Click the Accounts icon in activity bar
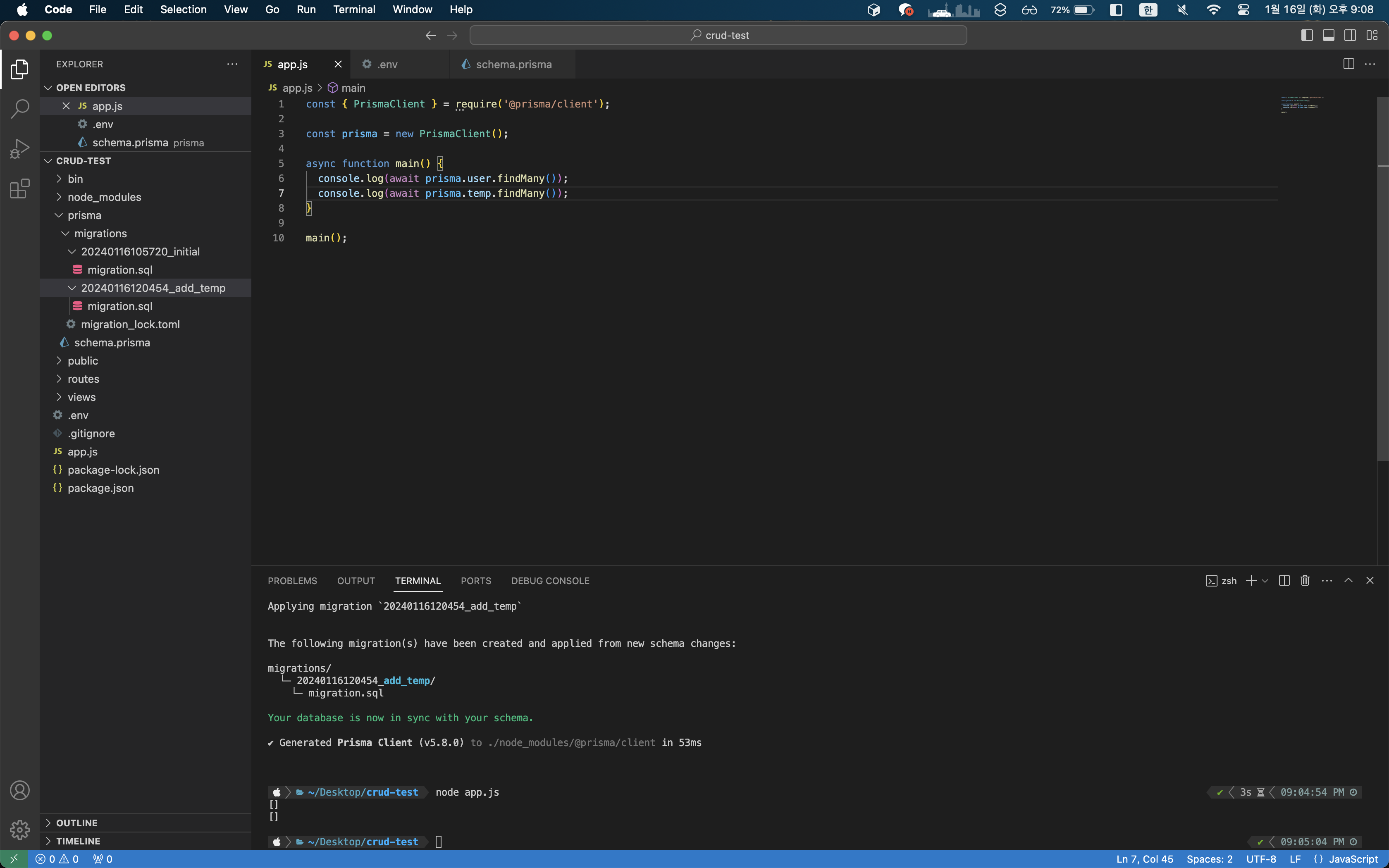Image resolution: width=1389 pixels, height=868 pixels. coord(19,790)
